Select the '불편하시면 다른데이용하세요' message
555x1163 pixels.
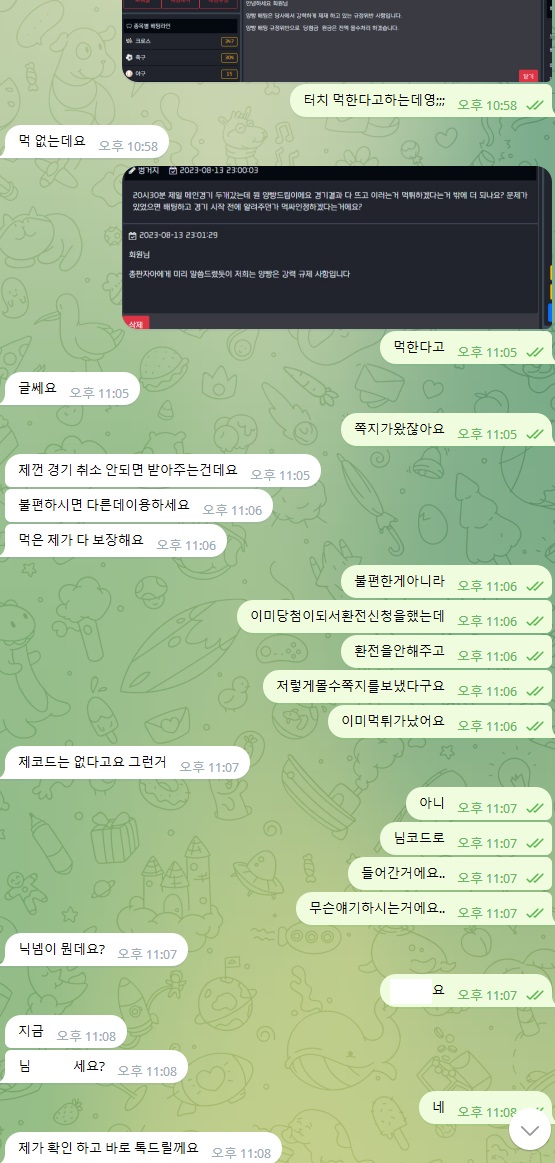pos(137,506)
